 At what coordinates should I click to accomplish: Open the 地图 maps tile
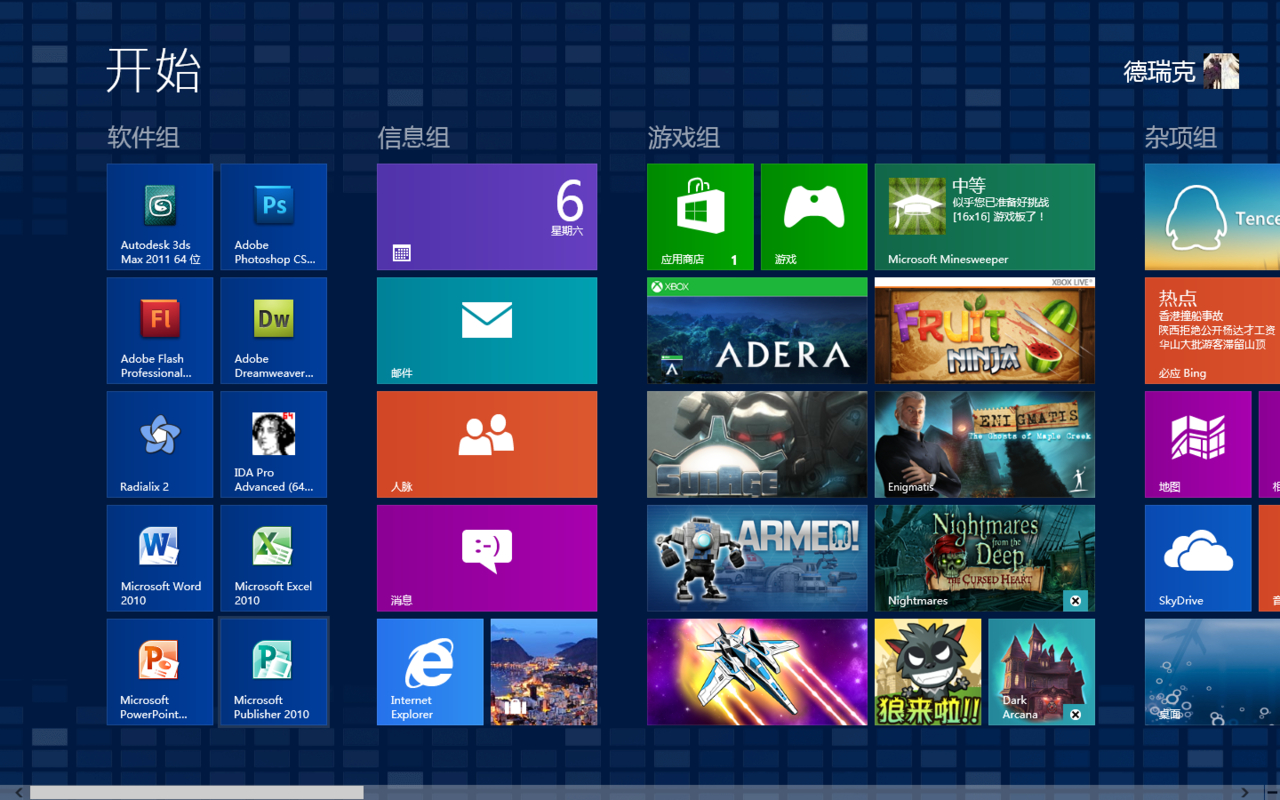point(1198,445)
